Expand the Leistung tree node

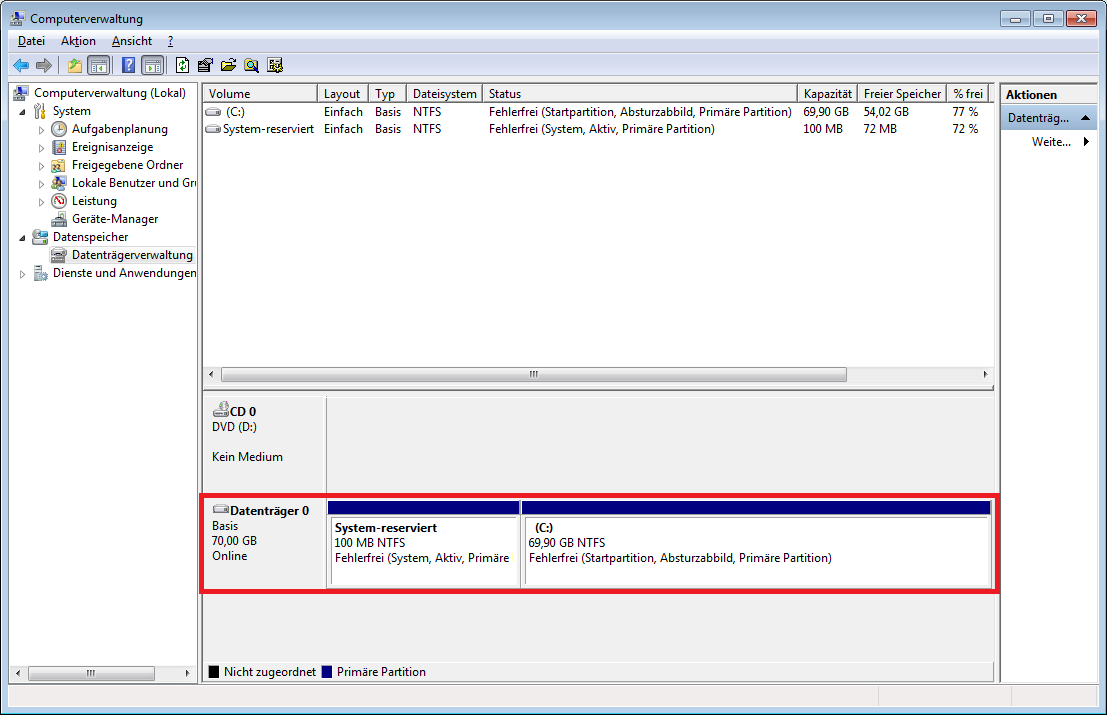click(41, 202)
